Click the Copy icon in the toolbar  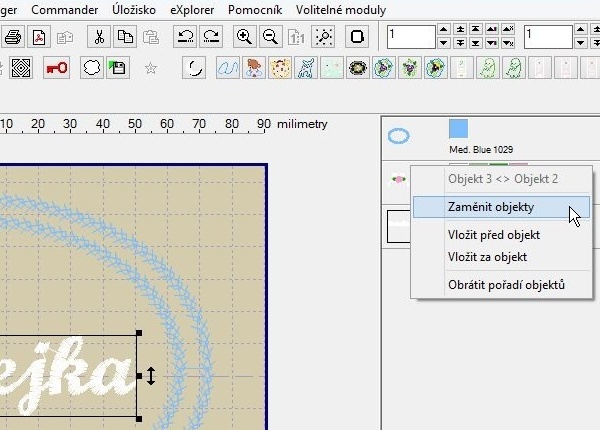(125, 38)
